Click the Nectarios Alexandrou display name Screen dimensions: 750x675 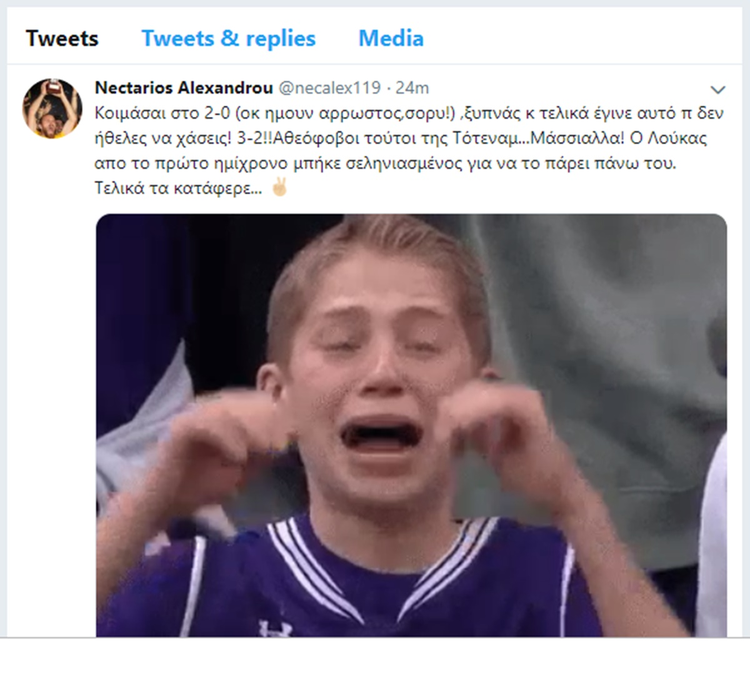[184, 88]
